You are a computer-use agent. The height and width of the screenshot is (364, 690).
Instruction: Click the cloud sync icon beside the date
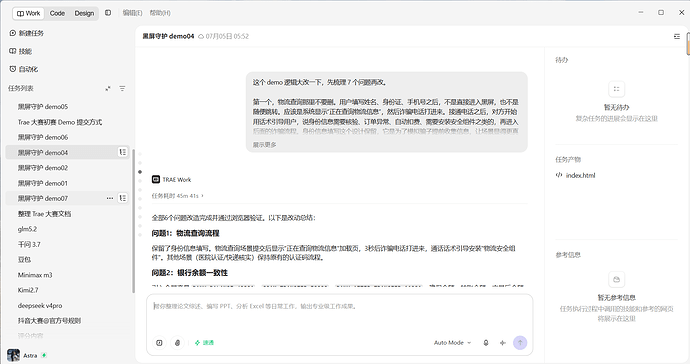[201, 37]
